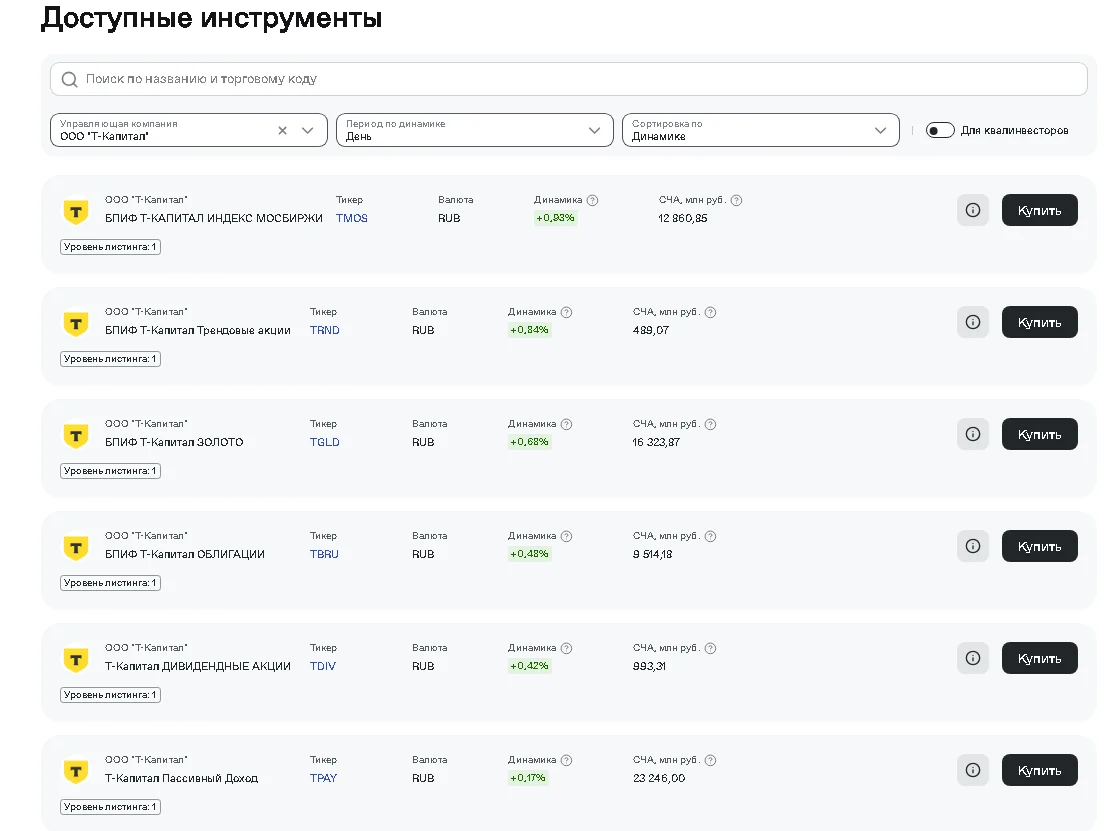Image resolution: width=1110 pixels, height=831 pixels.
Task: Click T-Капитал logo in TPAY row
Action: pos(76,771)
